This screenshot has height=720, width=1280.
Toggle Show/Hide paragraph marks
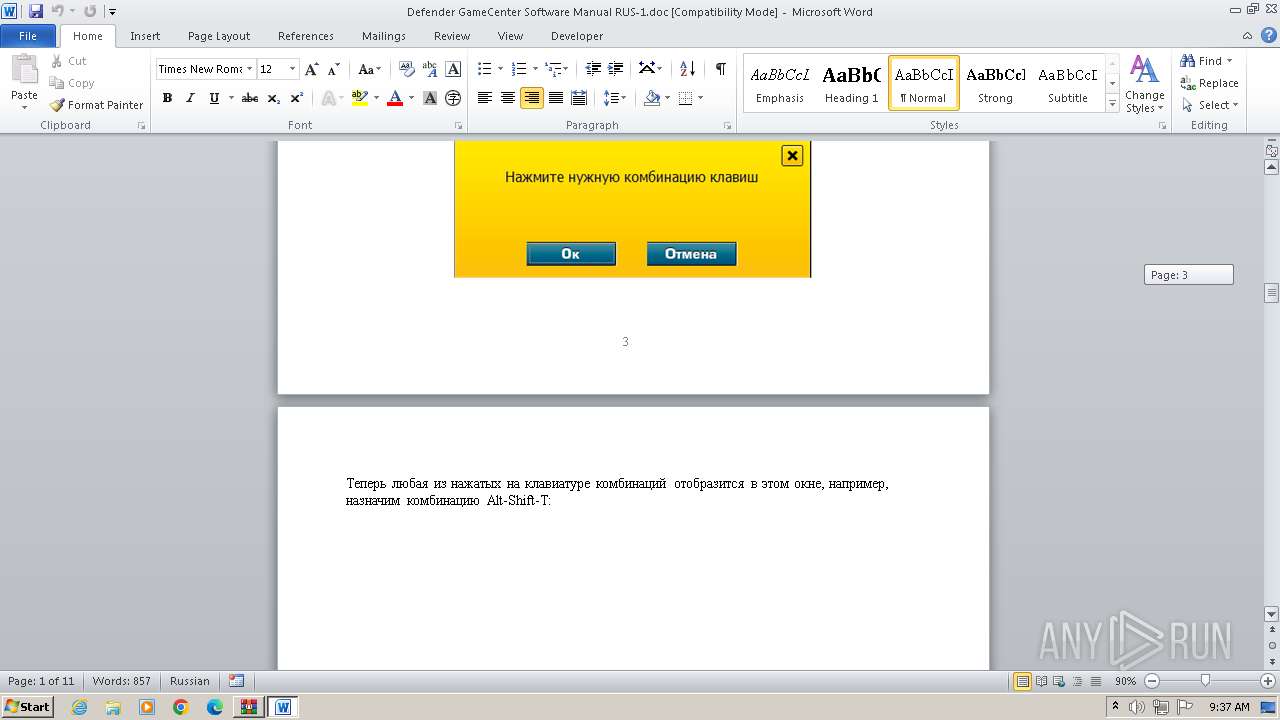[x=720, y=69]
